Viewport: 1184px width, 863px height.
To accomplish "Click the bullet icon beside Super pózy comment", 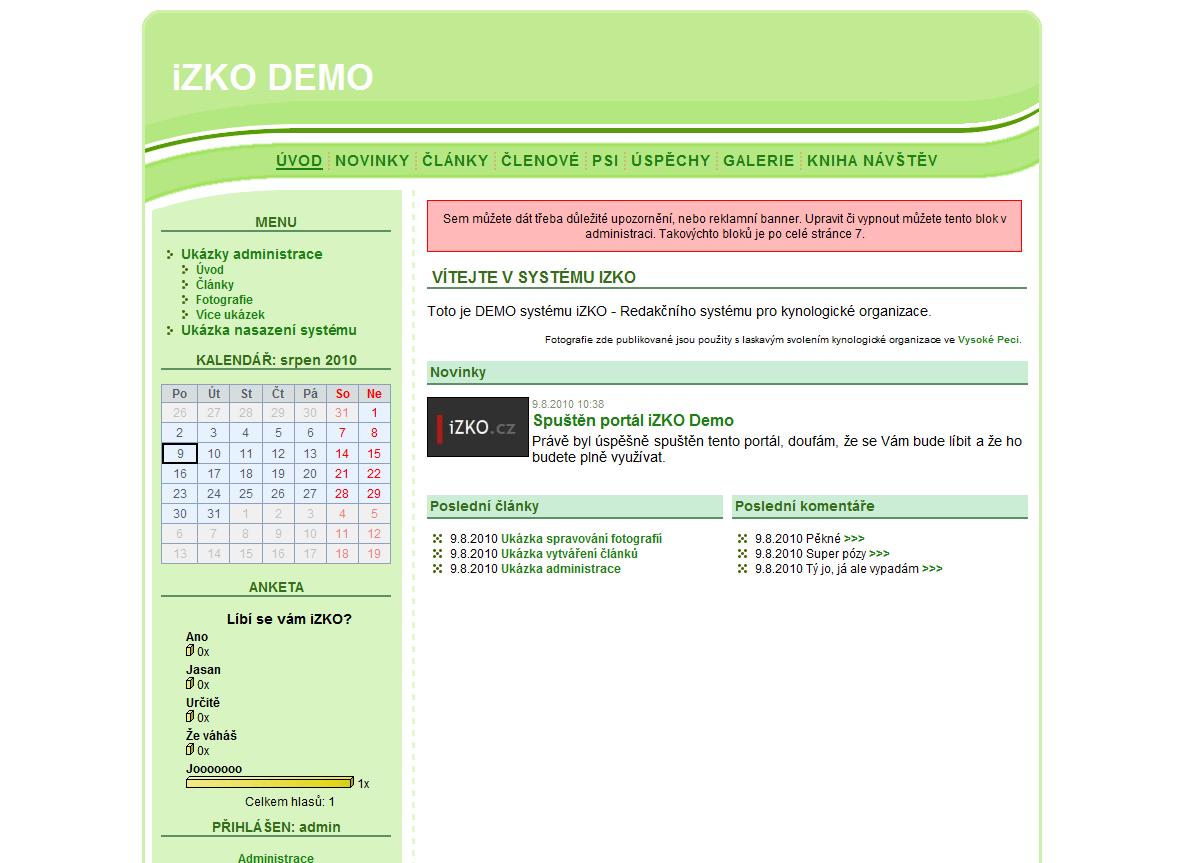I will pos(742,553).
